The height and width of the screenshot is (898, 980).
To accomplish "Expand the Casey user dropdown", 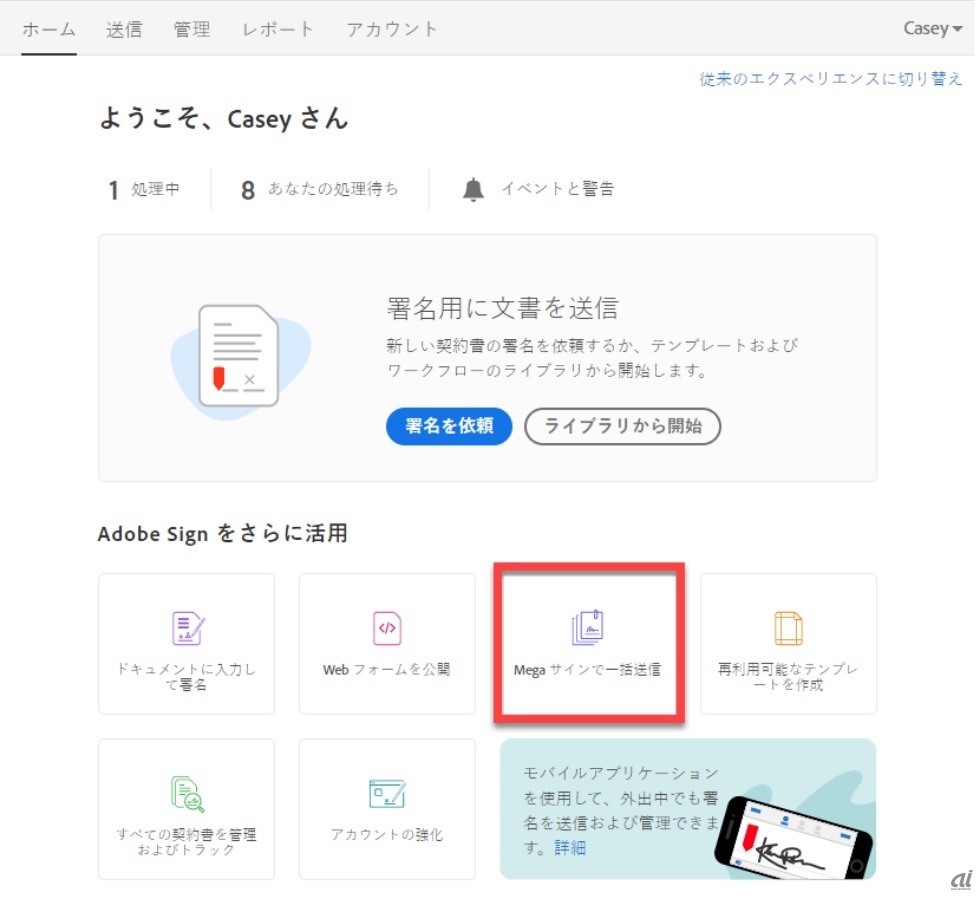I will pyautogui.click(x=932, y=29).
